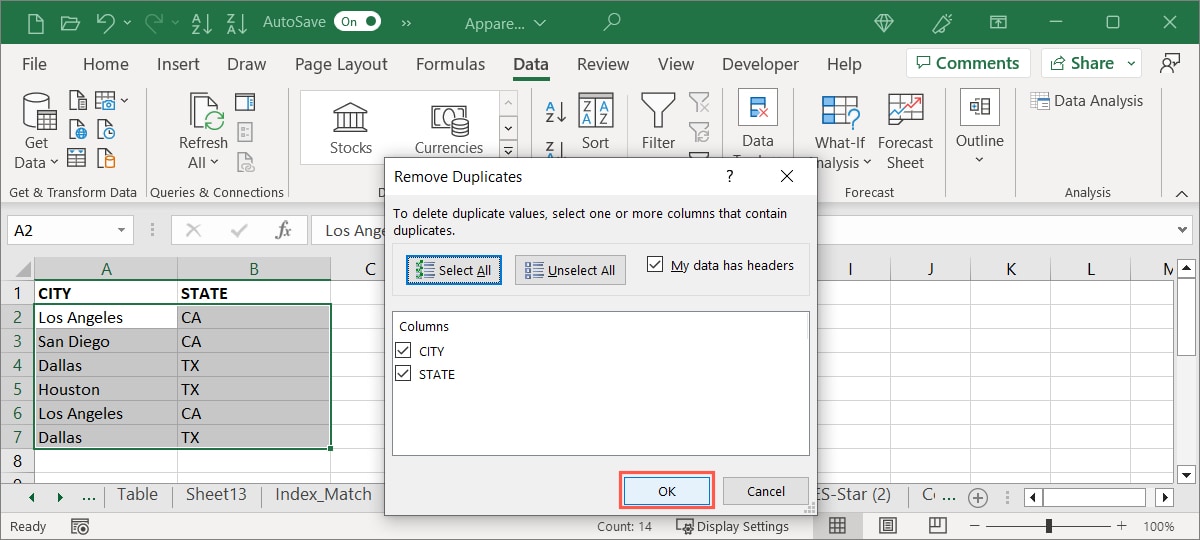Click the Ribbon Display Options icon
Viewport: 1200px width, 540px height.
(x=998, y=22)
